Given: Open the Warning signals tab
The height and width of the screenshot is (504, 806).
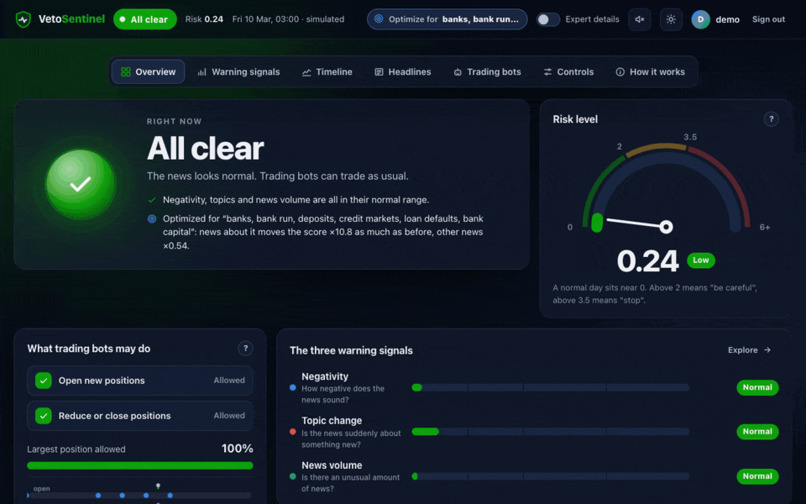Looking at the screenshot, I should [239, 72].
